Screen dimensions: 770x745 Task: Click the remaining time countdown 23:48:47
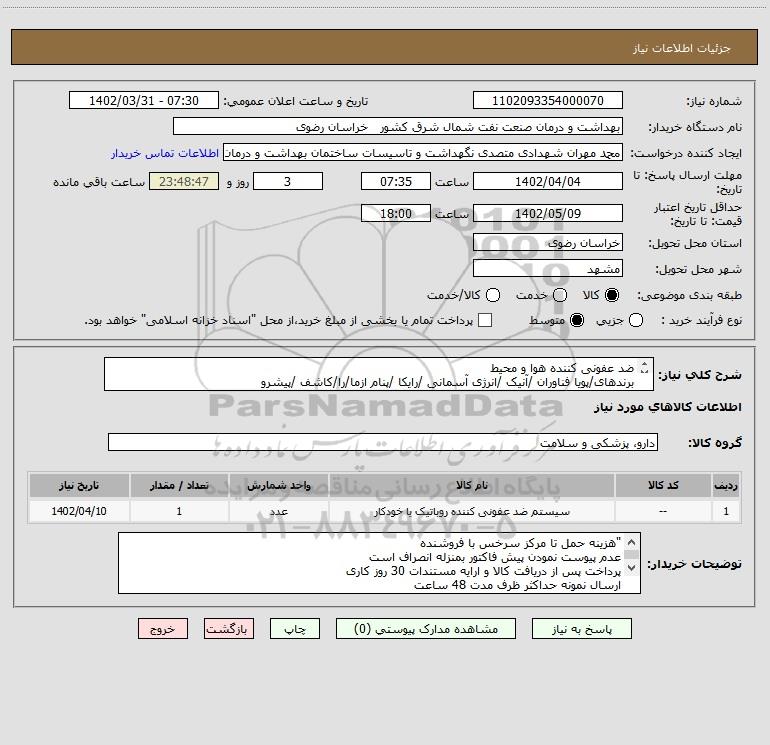coord(184,181)
